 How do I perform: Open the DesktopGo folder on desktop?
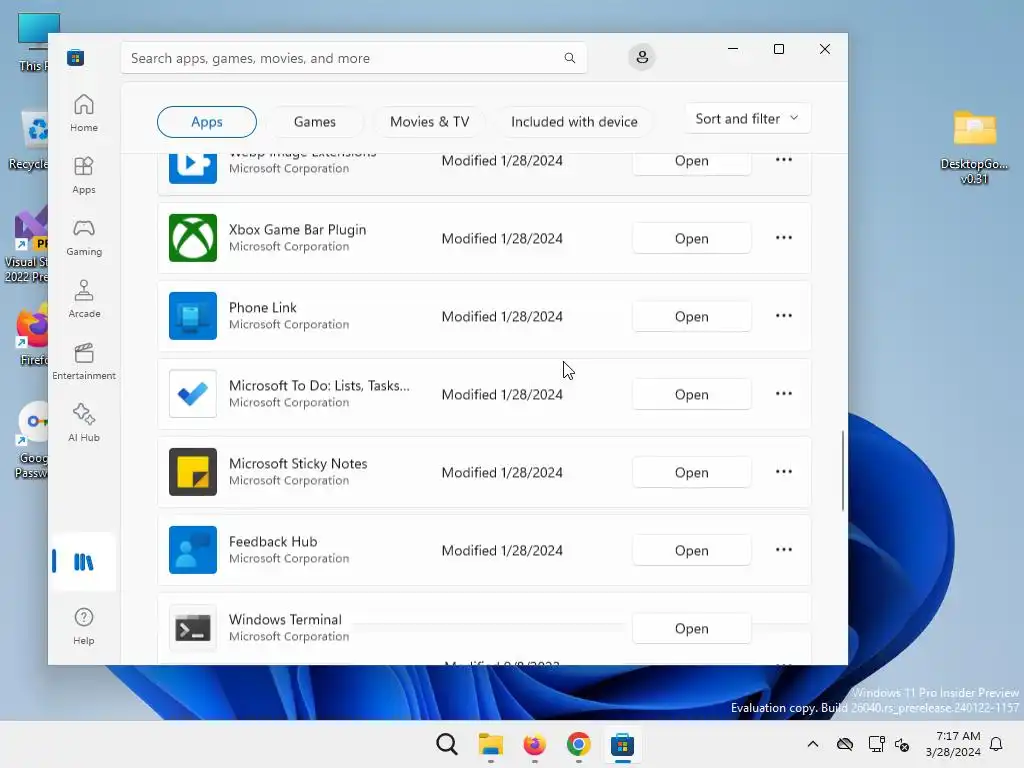974,147
